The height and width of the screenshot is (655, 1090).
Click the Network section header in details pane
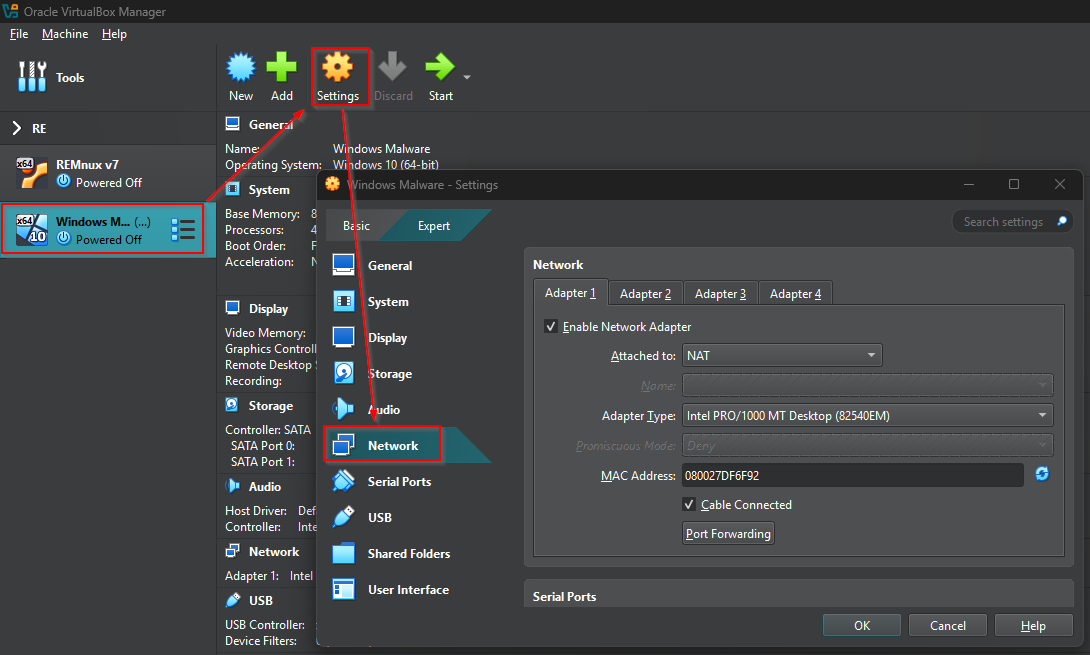pos(274,551)
